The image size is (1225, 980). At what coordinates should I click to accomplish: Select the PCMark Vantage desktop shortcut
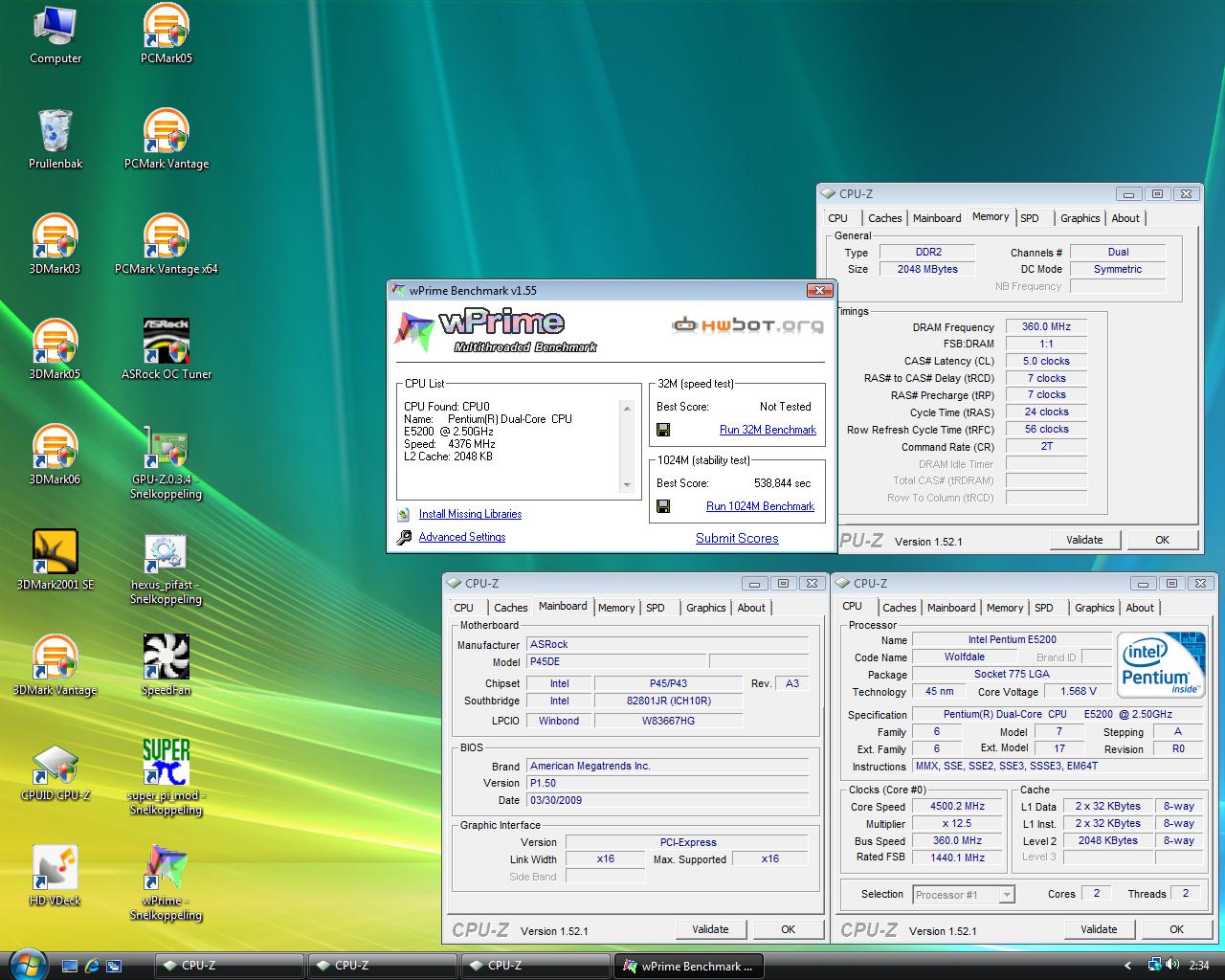(166, 140)
